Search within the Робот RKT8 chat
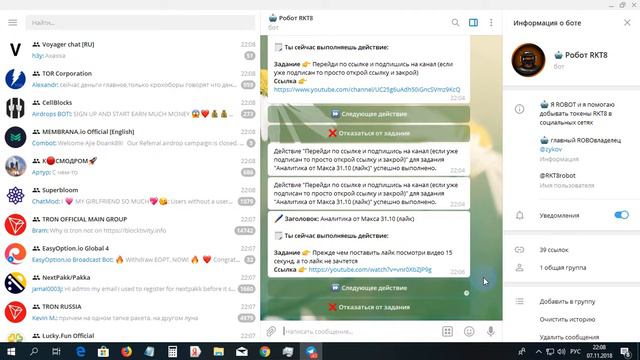Viewport: 640px width, 360px height. pos(455,22)
